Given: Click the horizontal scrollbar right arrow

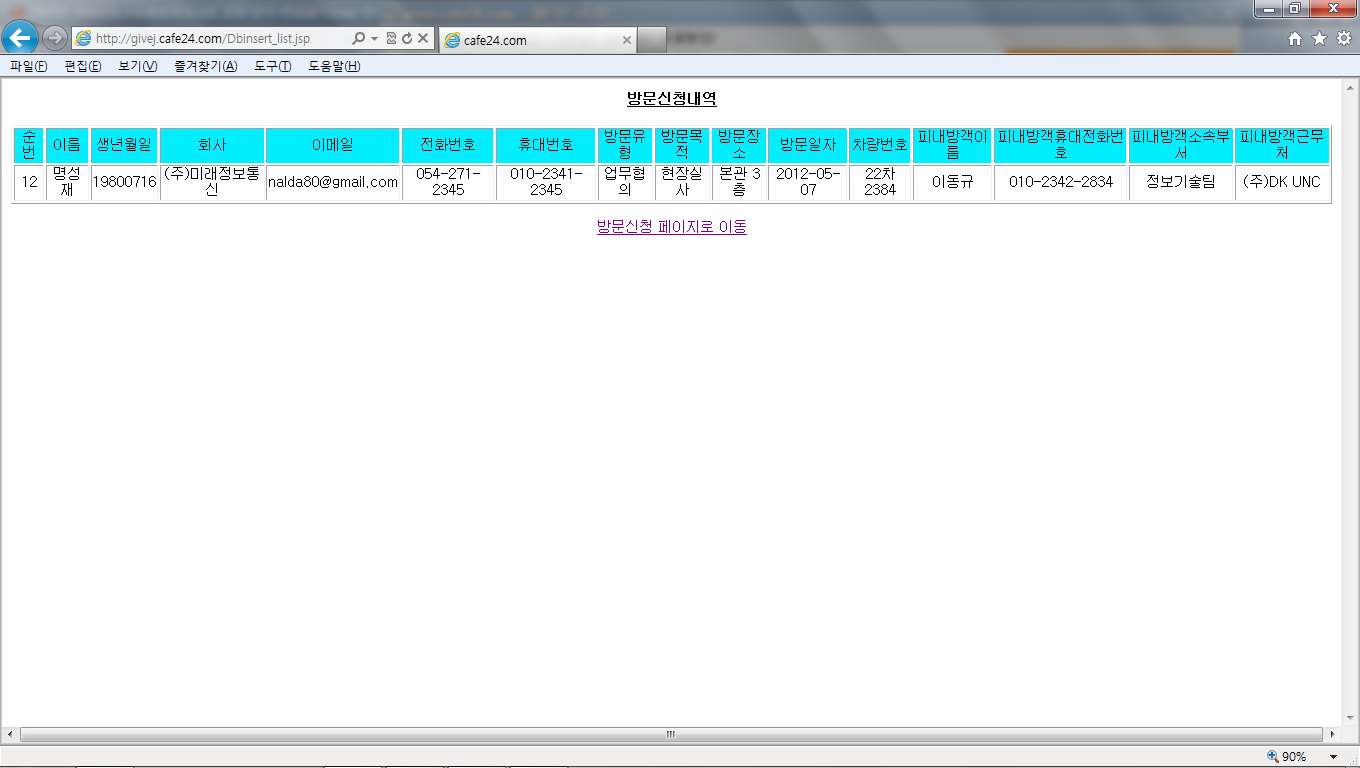Looking at the screenshot, I should point(1332,734).
